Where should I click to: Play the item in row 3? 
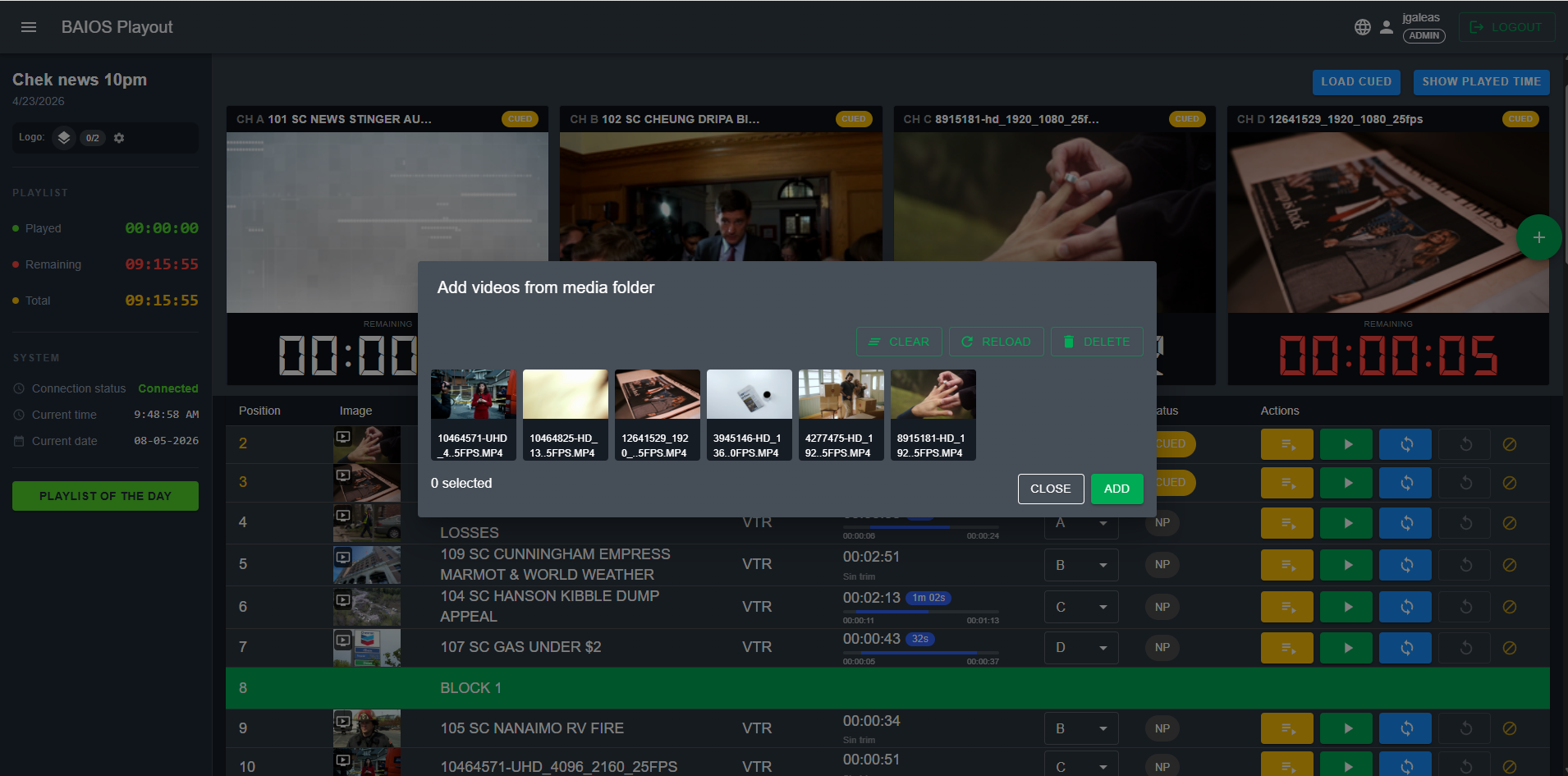click(1346, 483)
